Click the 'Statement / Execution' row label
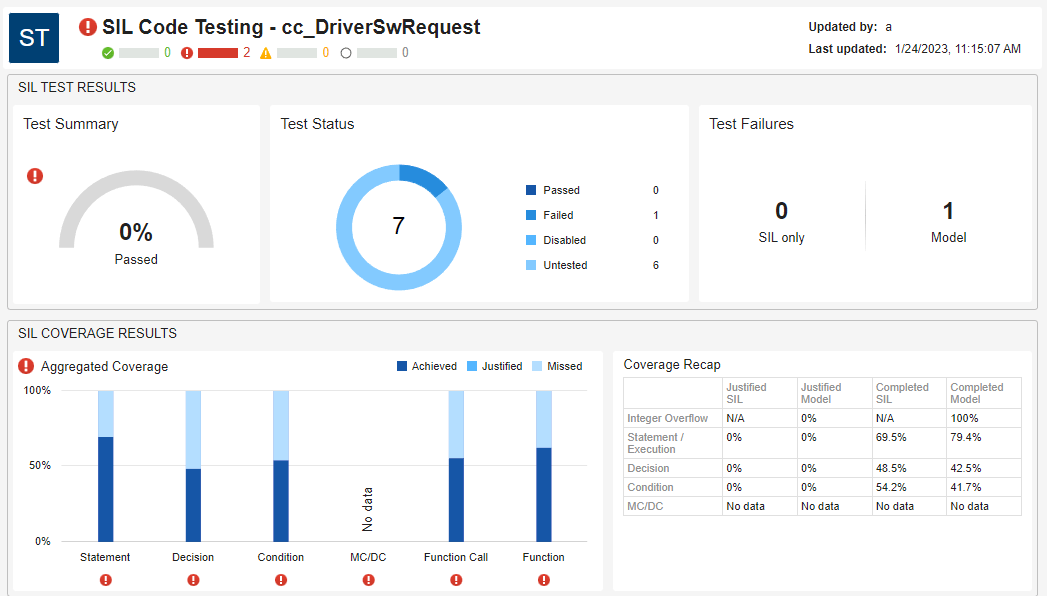Viewport: 1047px width, 596px height. [x=656, y=443]
